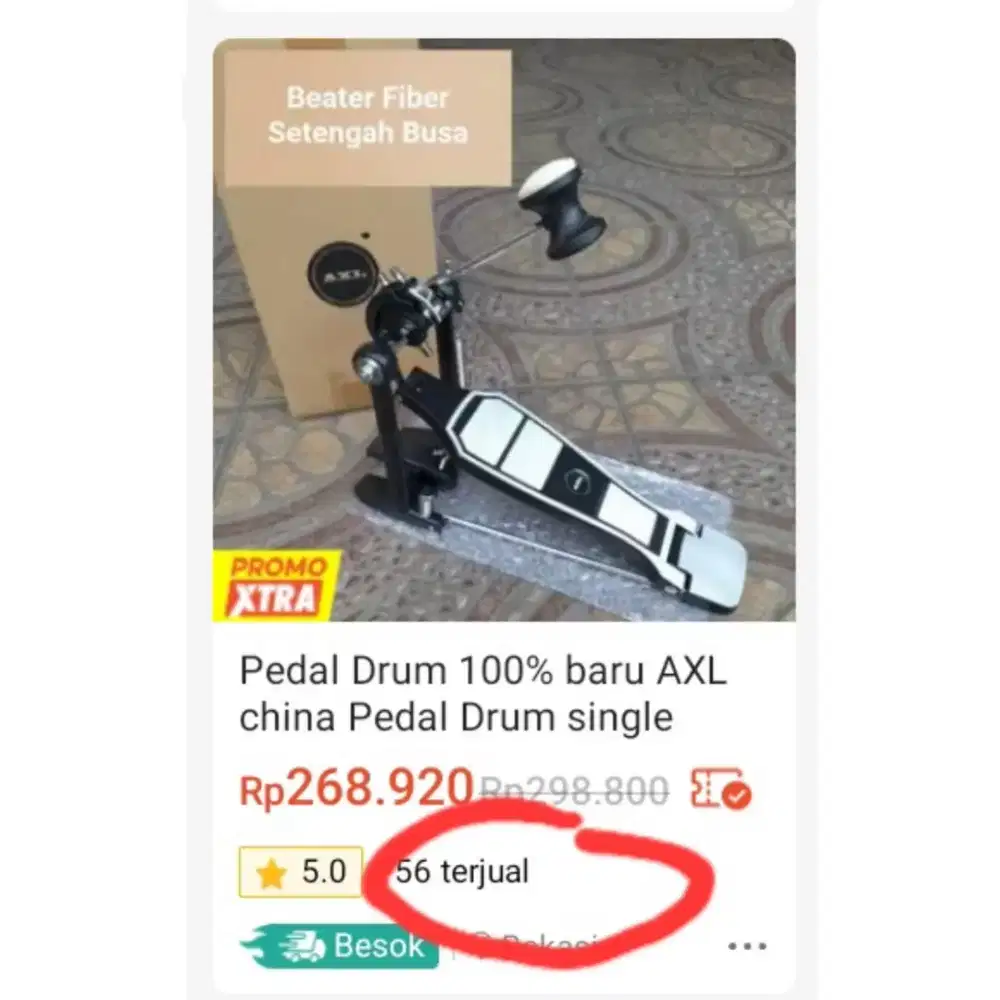Open product title Pedal Drum 100% baru AXL
The height and width of the screenshot is (1000, 1000).
point(483,671)
